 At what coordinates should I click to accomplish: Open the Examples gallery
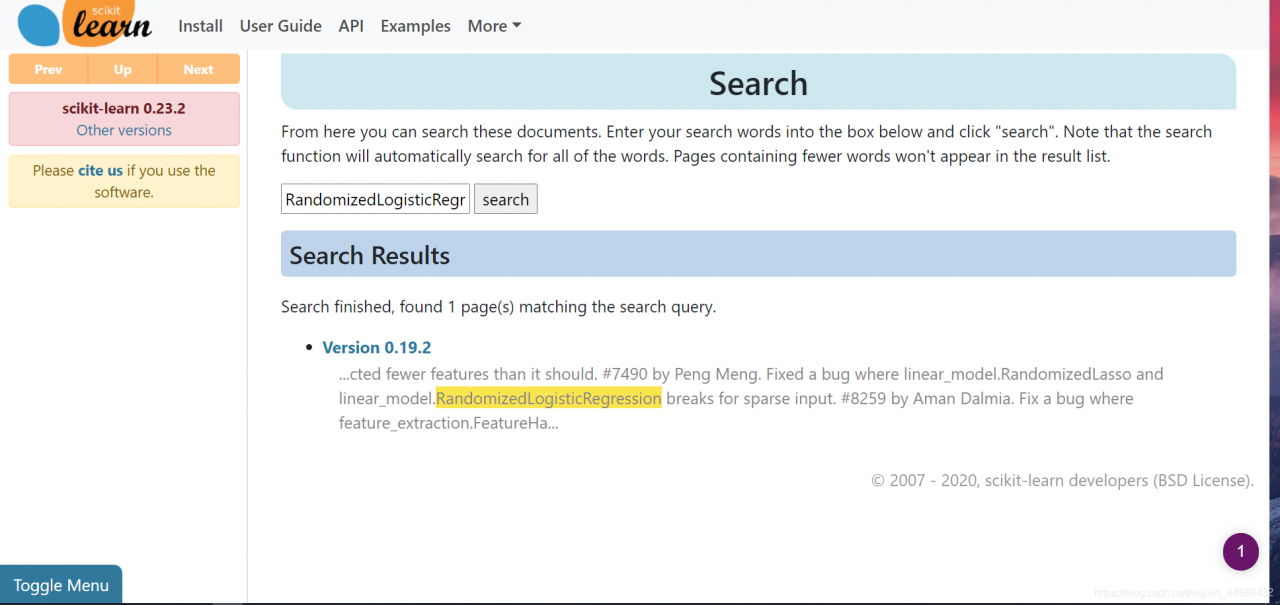pos(415,26)
